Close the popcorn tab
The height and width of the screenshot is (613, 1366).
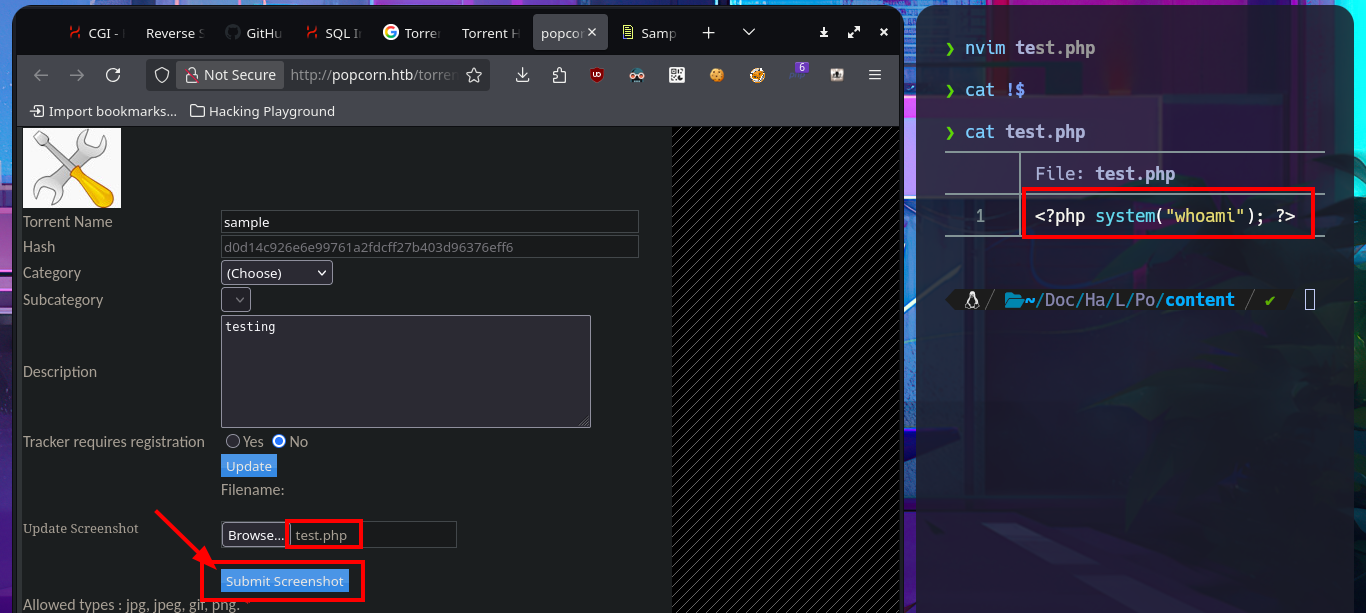click(592, 33)
